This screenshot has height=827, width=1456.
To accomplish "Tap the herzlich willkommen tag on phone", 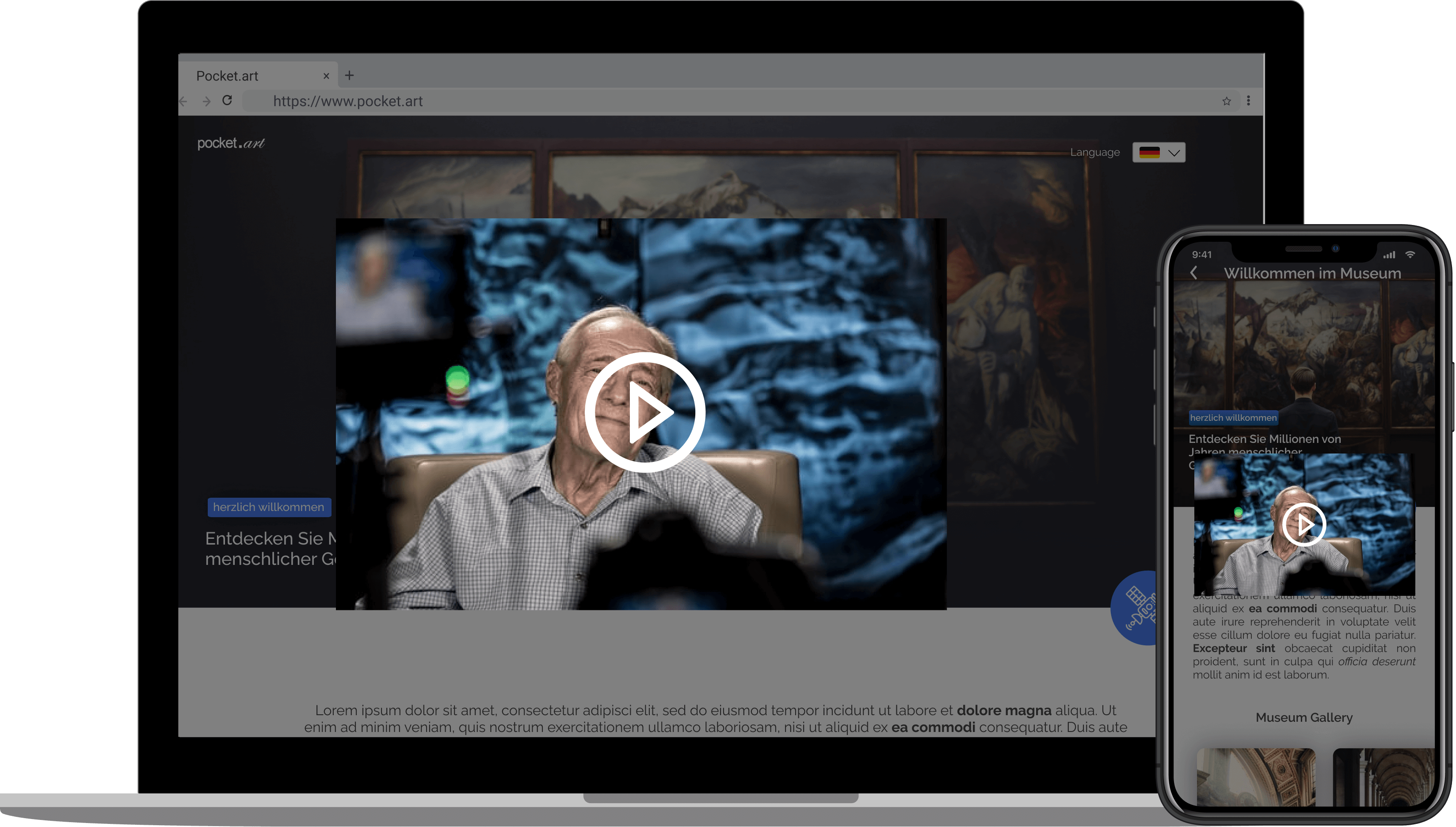I will pos(1233,418).
